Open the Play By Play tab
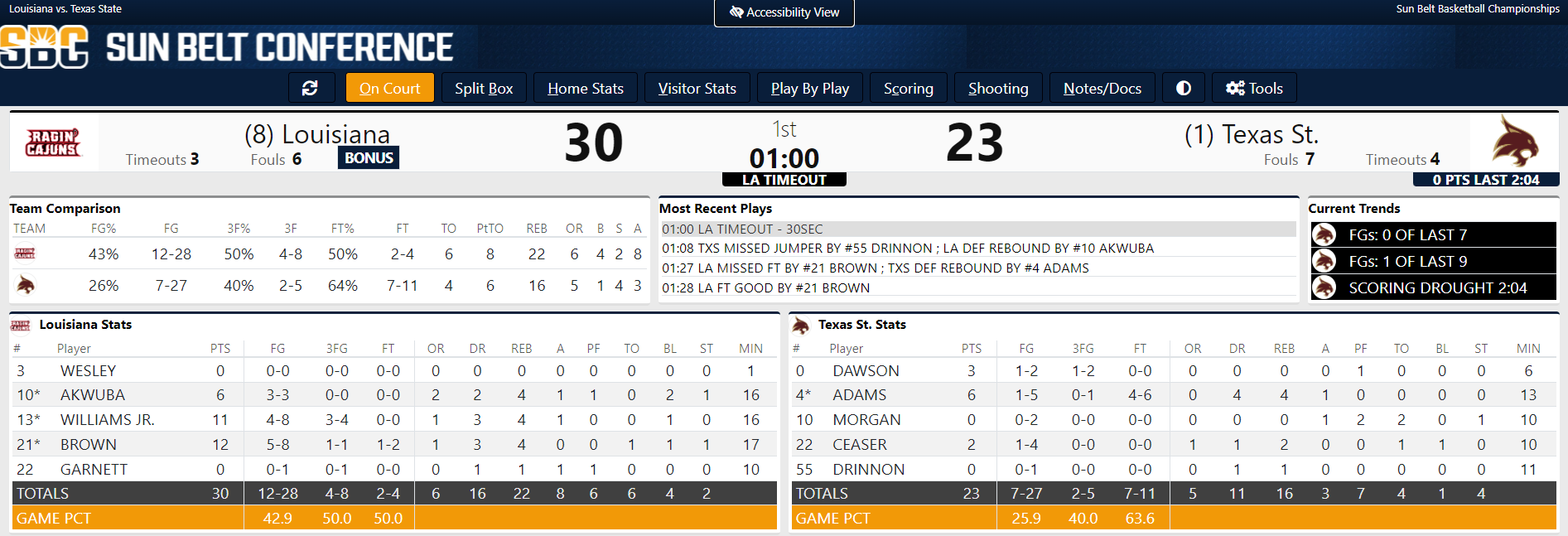Image resolution: width=1568 pixels, height=536 pixels. tap(809, 89)
